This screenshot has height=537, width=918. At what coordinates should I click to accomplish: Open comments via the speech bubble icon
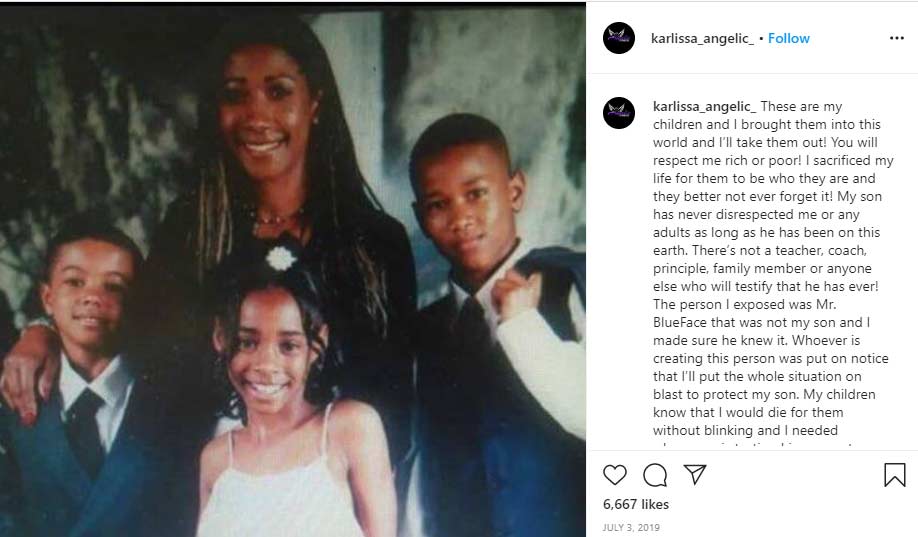pyautogui.click(x=655, y=474)
